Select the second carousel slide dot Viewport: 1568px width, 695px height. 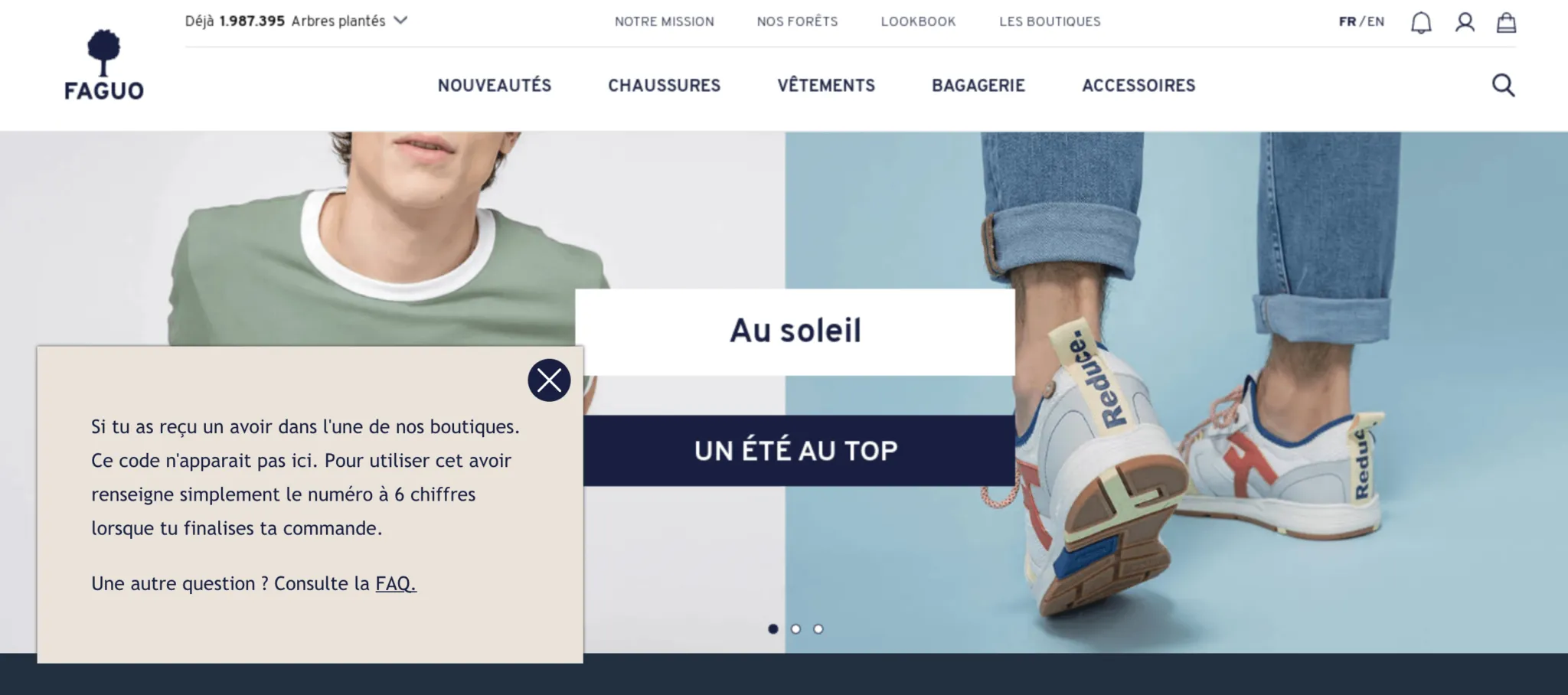(x=795, y=629)
